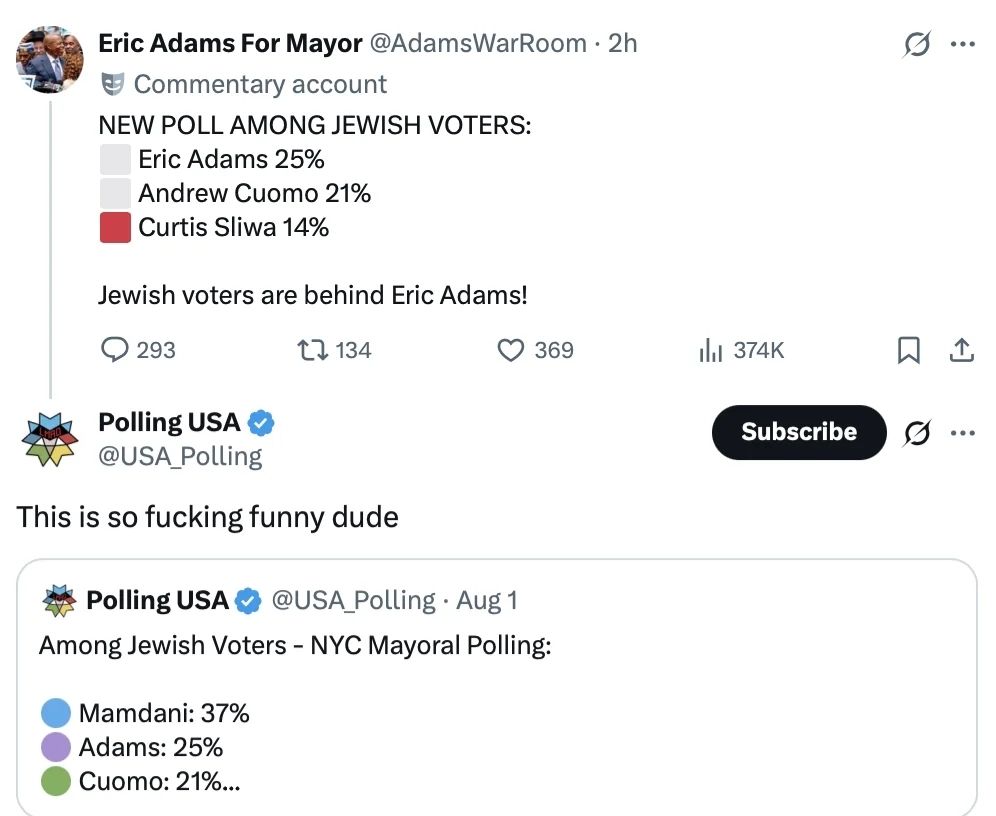Click Polling USA verified badge on reply
996x816 pixels.
(x=260, y=423)
